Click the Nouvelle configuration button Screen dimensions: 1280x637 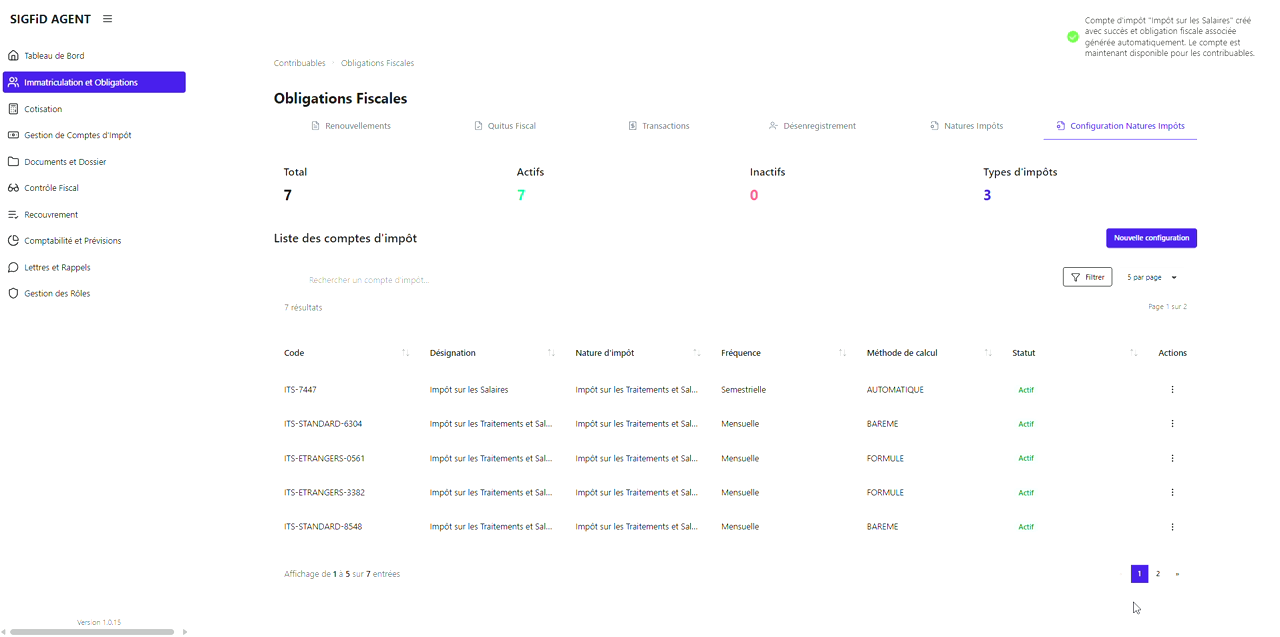click(1151, 238)
